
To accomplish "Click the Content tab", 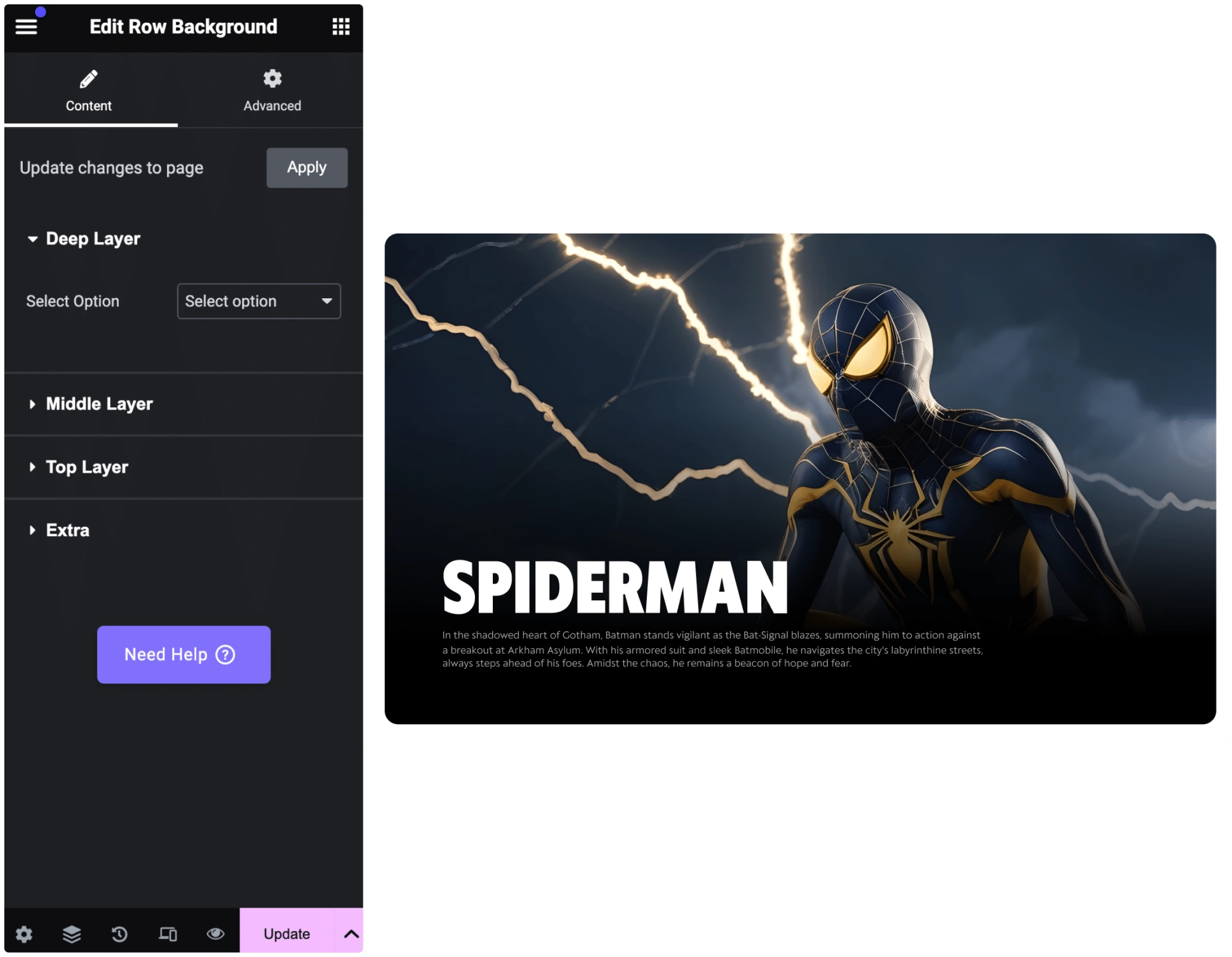I will (x=88, y=90).
